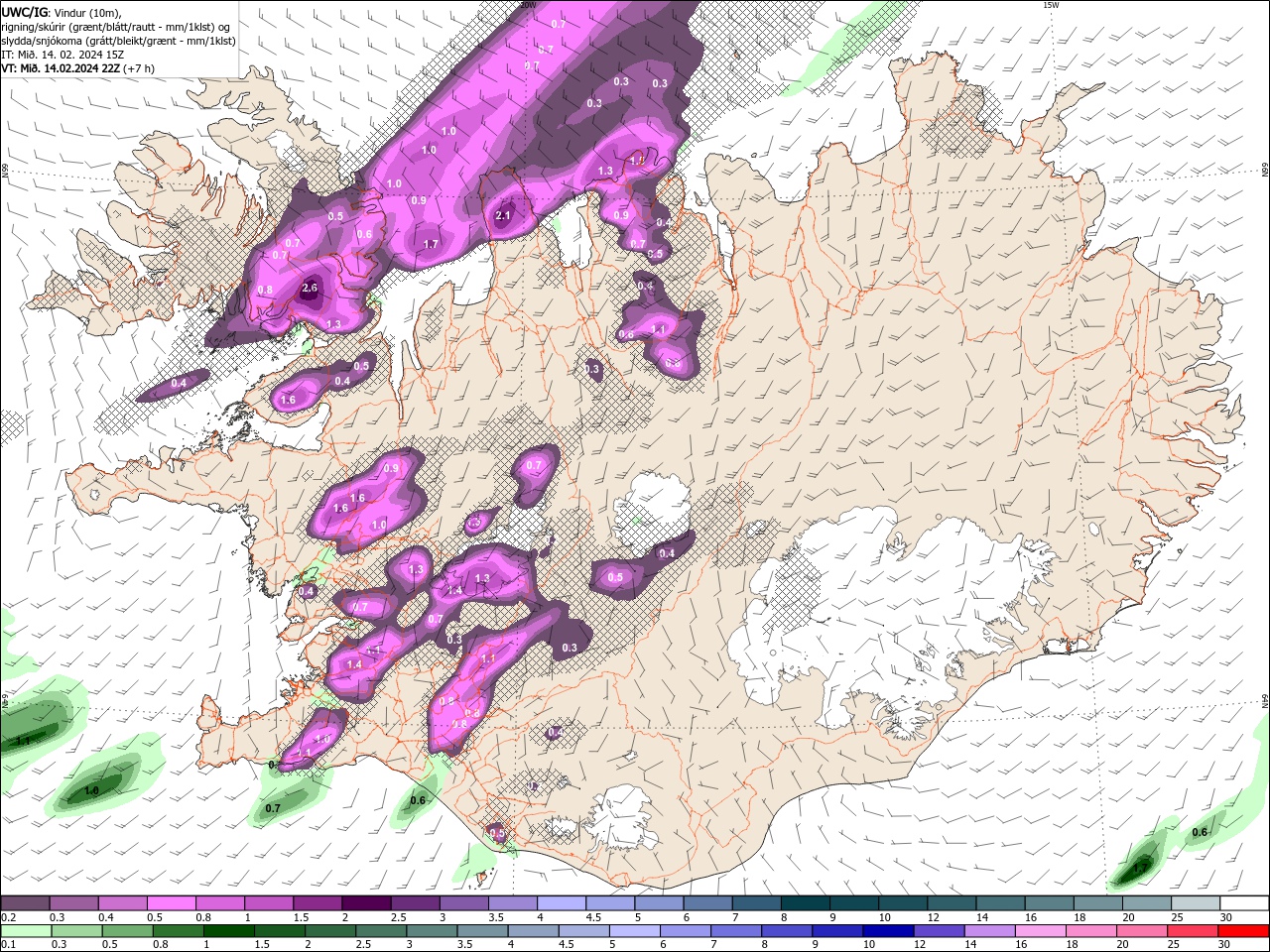Pick the light pink lower-legend swatch between 16 and 18
Image resolution: width=1270 pixels, height=952 pixels.
pyautogui.click(x=1041, y=931)
